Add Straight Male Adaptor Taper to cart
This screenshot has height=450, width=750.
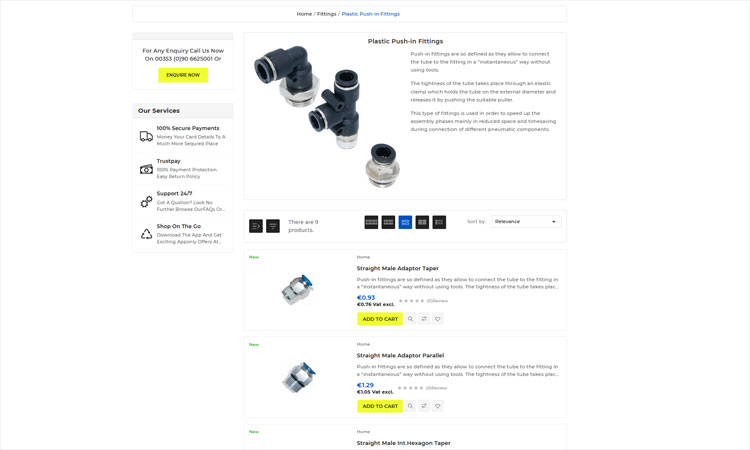[x=380, y=319]
